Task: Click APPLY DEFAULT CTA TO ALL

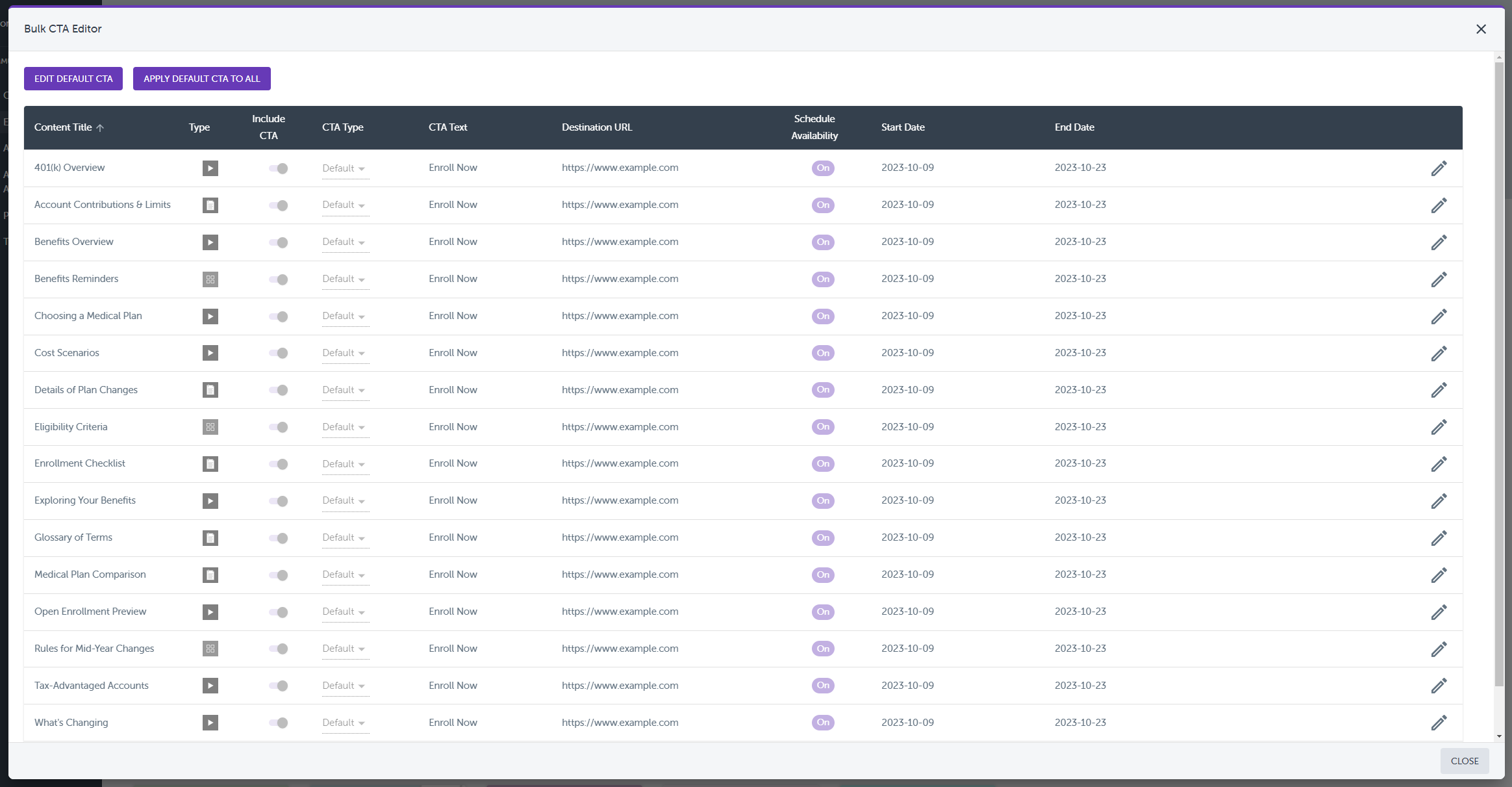Action: 201,78
